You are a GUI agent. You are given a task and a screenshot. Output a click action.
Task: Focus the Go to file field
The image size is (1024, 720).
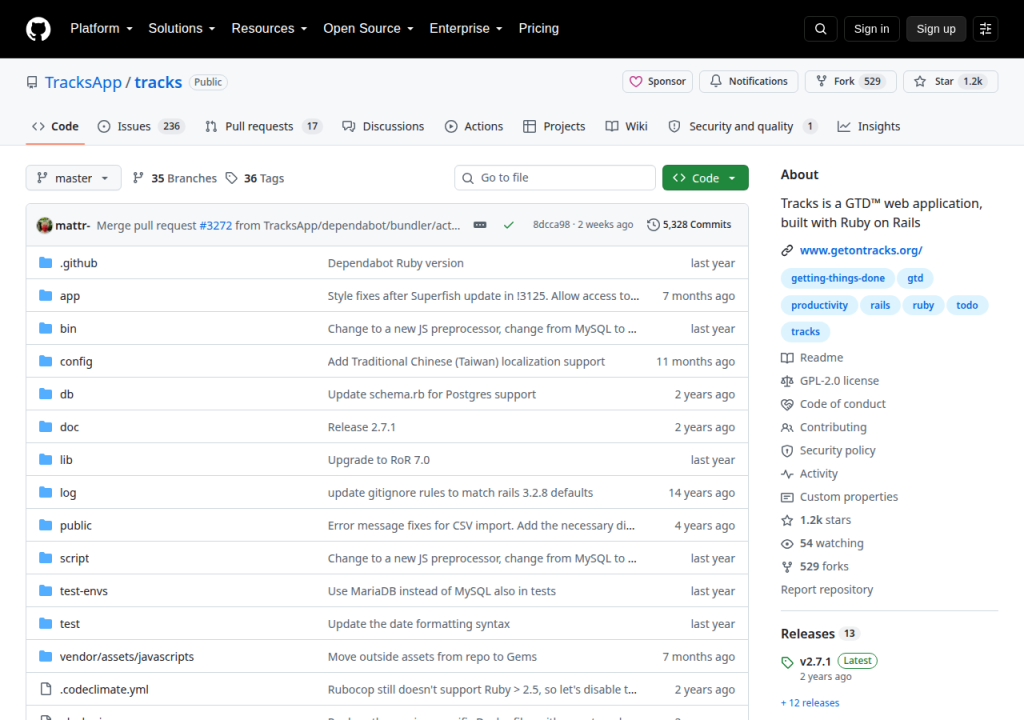(554, 178)
